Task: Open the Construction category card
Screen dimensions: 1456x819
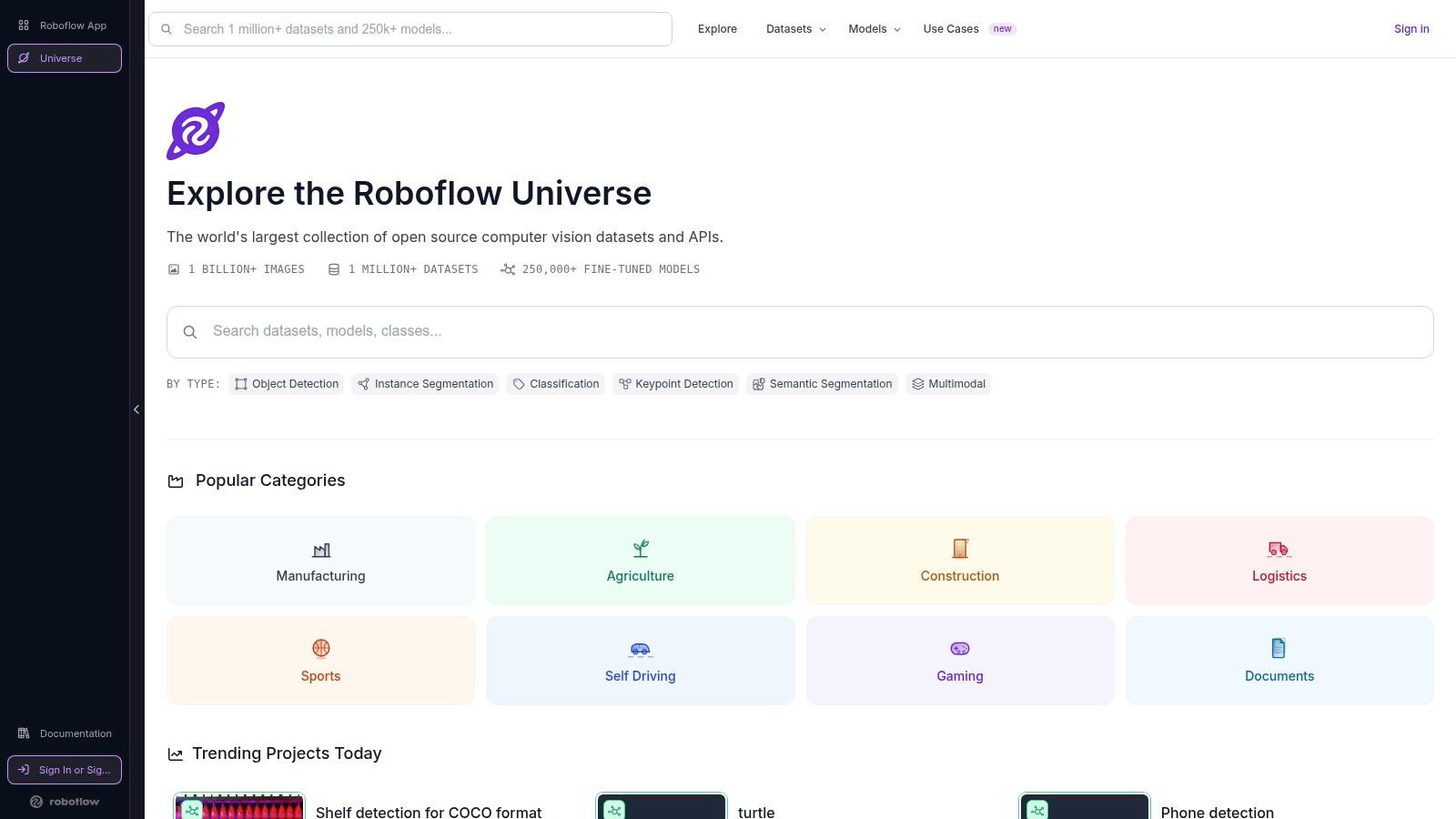Action: pos(960,561)
